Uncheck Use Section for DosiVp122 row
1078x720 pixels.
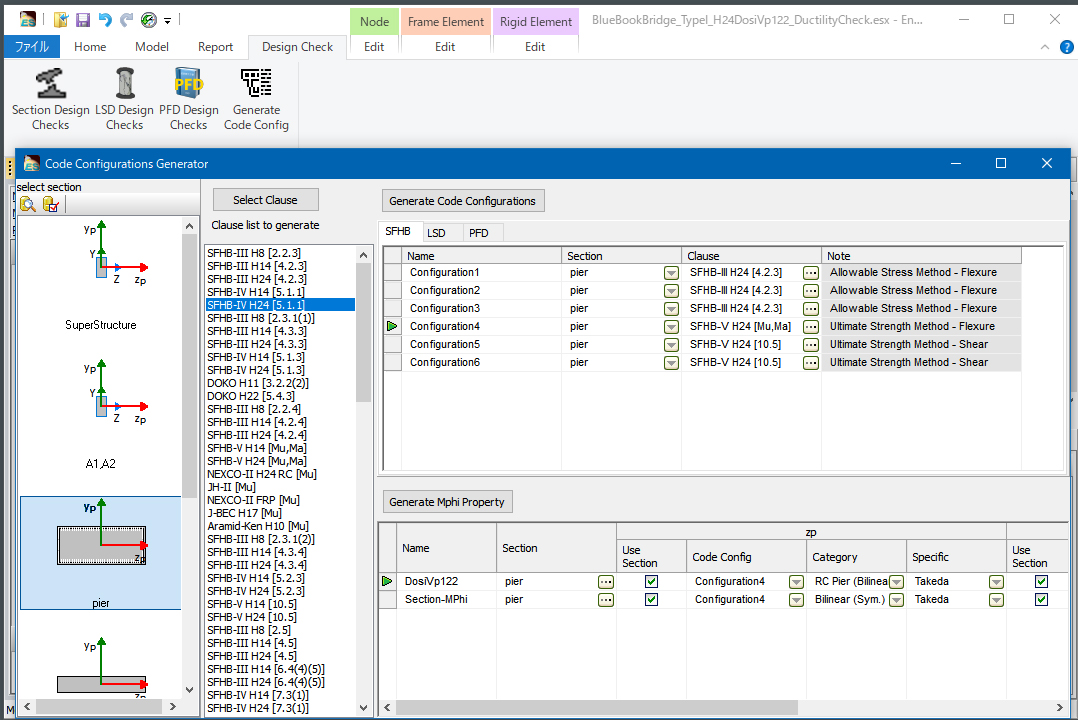[652, 581]
